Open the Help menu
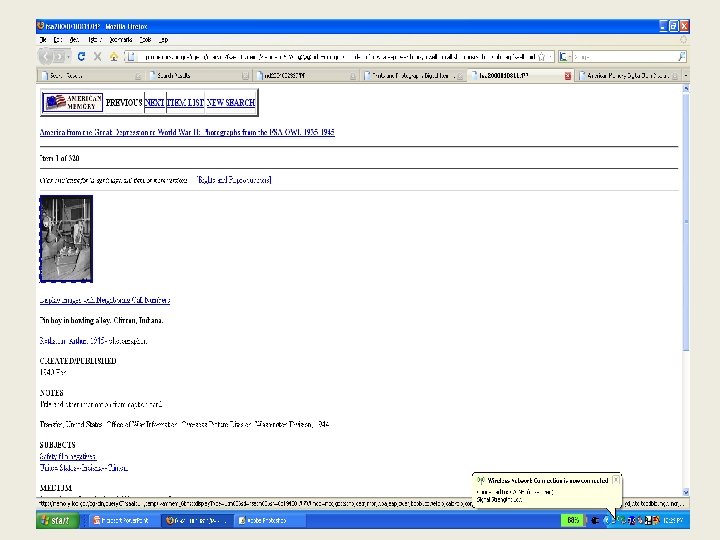Screen dimensions: 720x540 click(163, 40)
